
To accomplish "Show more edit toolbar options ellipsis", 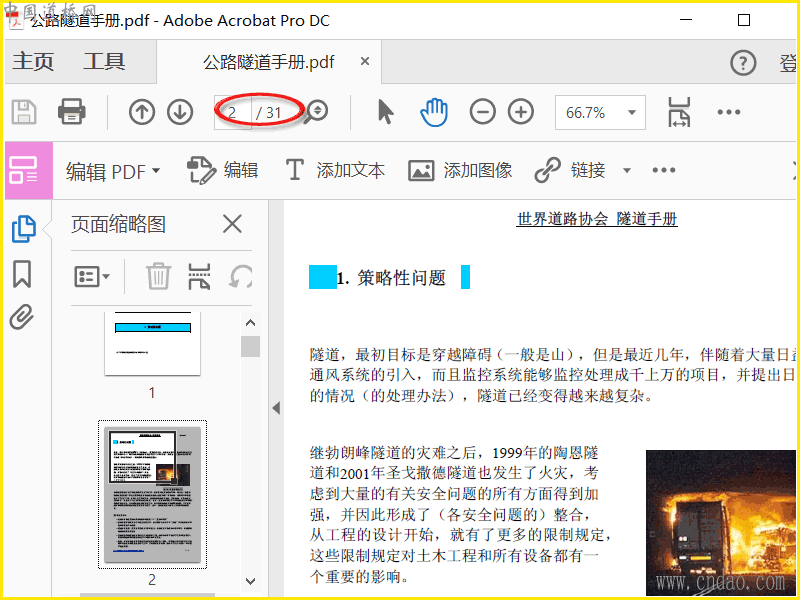I will (664, 170).
